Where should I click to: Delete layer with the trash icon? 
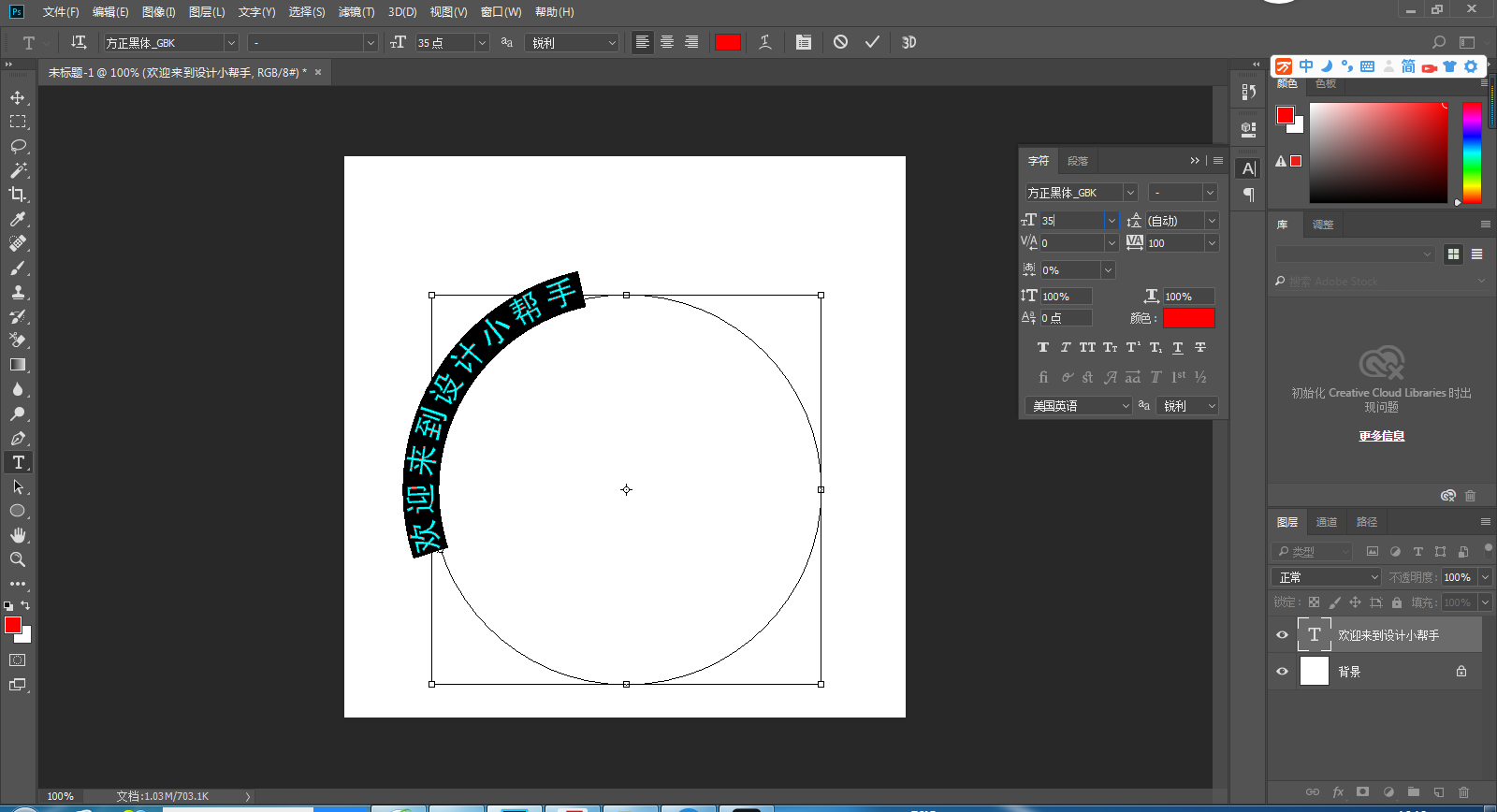1463,791
